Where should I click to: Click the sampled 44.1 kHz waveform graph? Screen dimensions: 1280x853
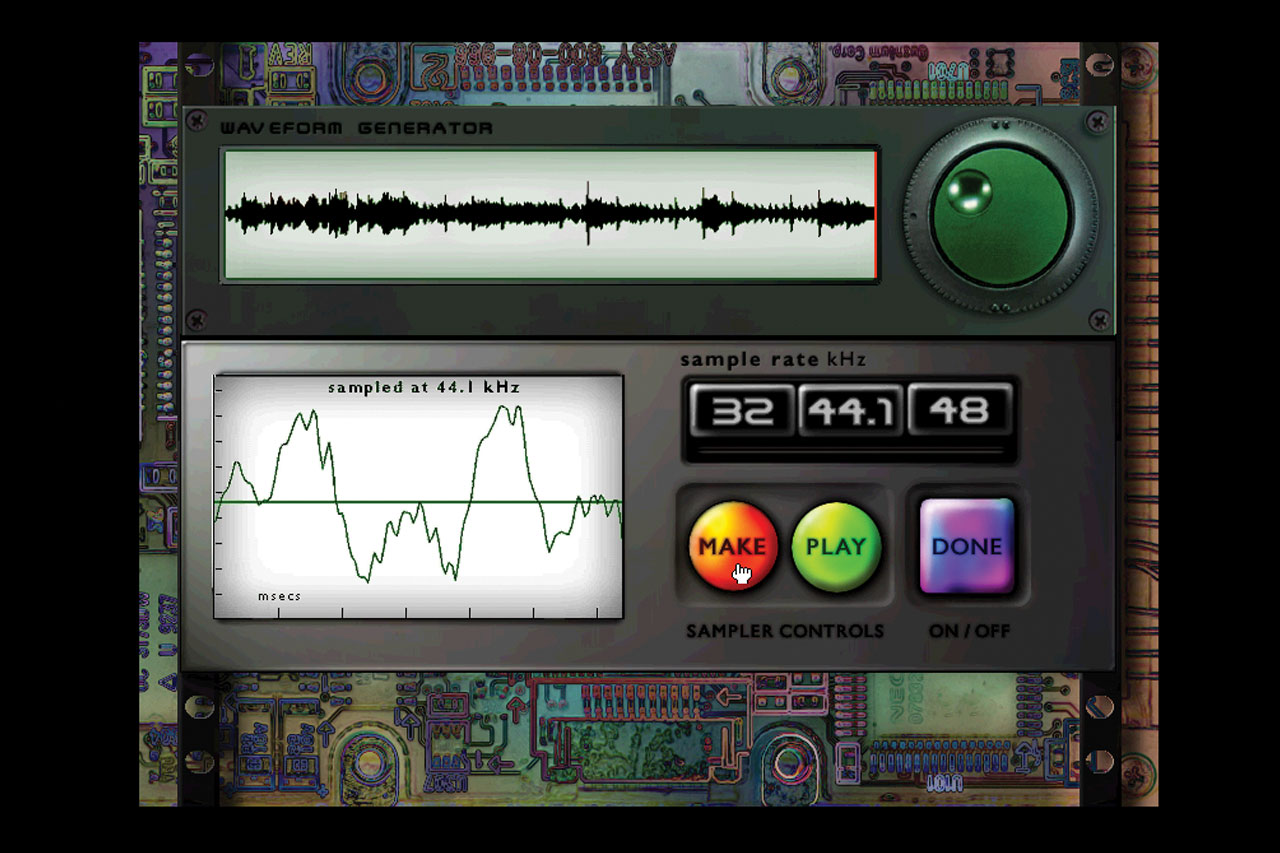coord(418,497)
